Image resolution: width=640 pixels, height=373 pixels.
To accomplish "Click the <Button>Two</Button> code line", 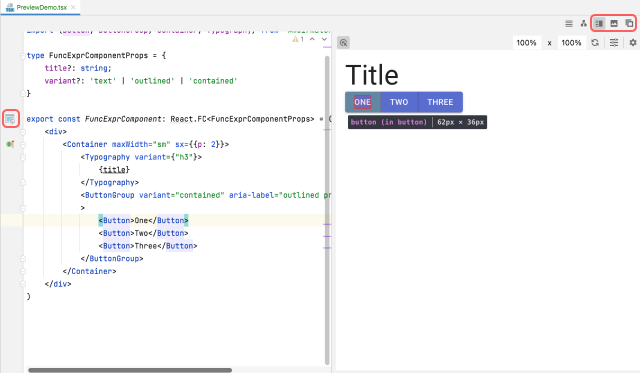I will [x=143, y=233].
